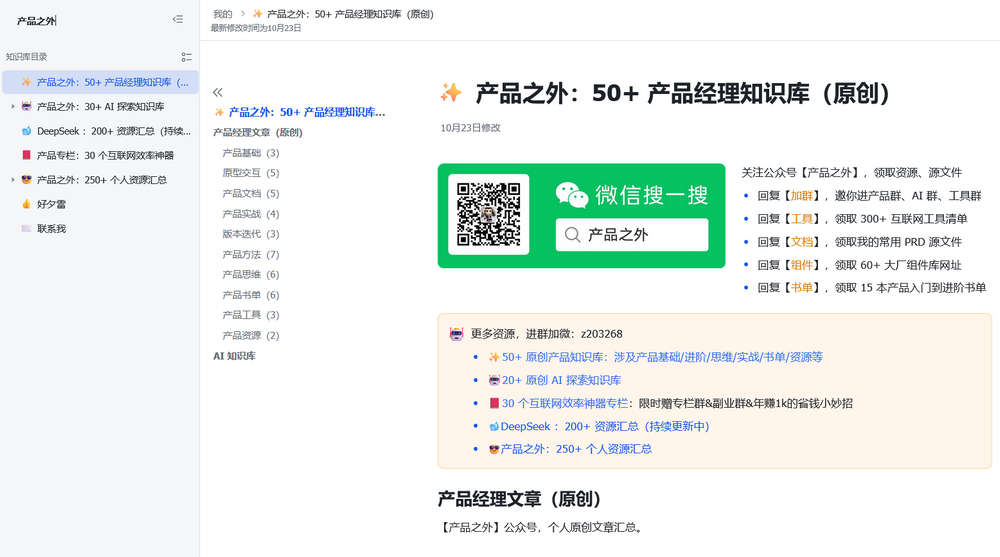Collapse outline with double chevron icon
Viewport: 1000px width, 557px height.
click(217, 92)
